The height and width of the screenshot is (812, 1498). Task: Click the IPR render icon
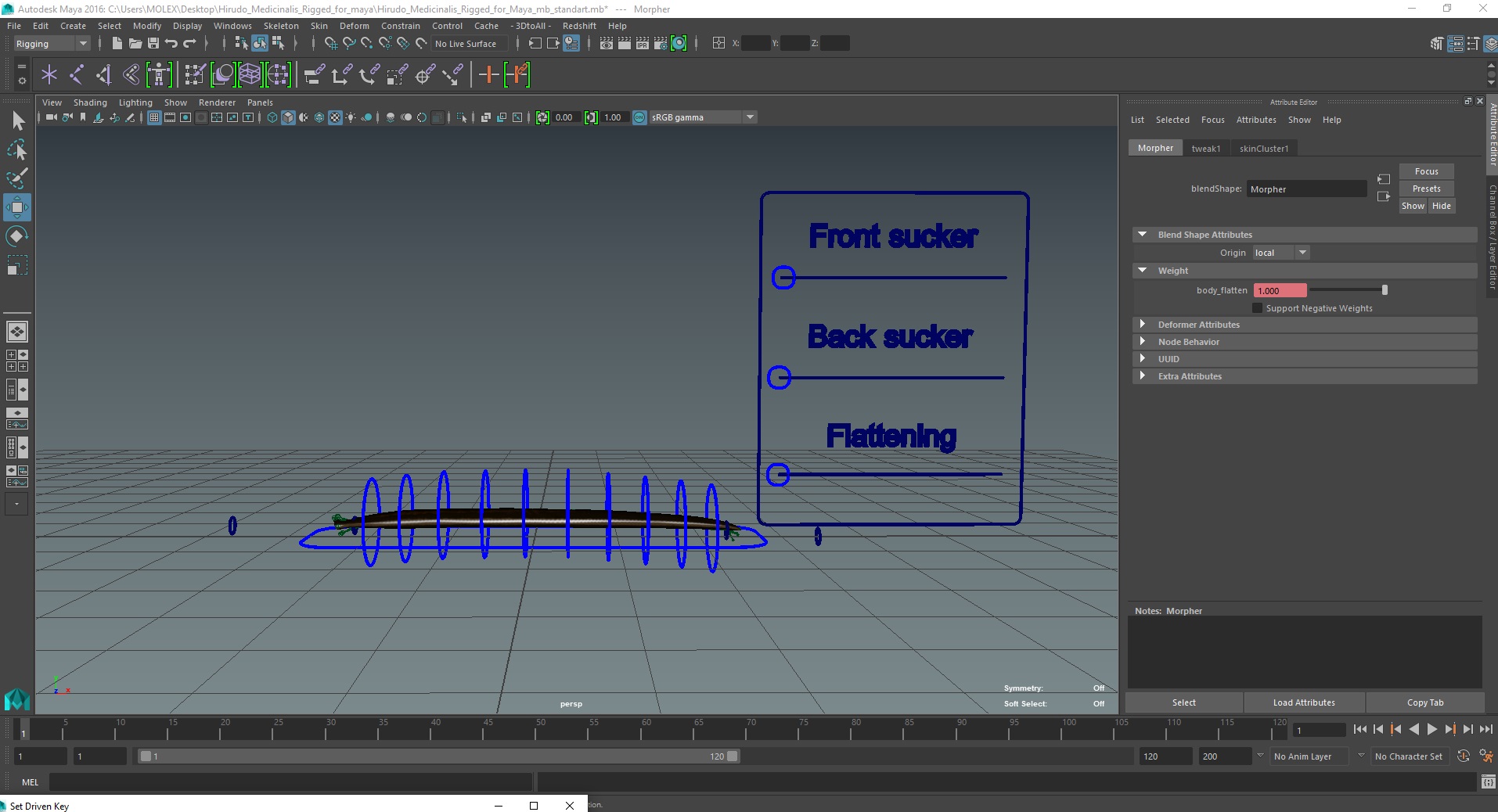click(x=643, y=44)
